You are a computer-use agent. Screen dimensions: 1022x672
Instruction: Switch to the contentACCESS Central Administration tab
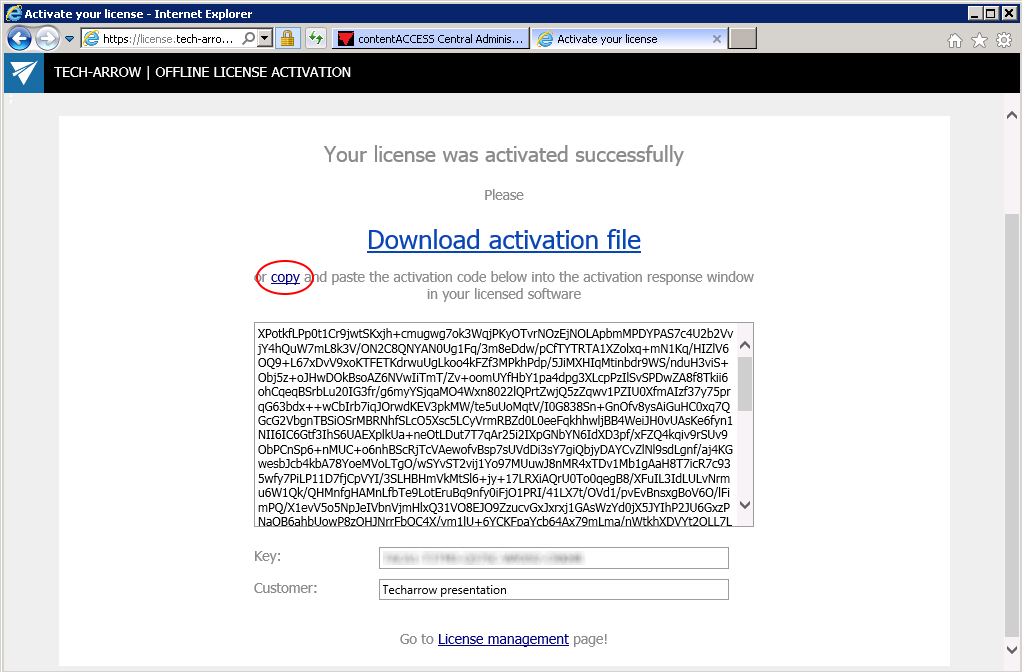(440, 38)
